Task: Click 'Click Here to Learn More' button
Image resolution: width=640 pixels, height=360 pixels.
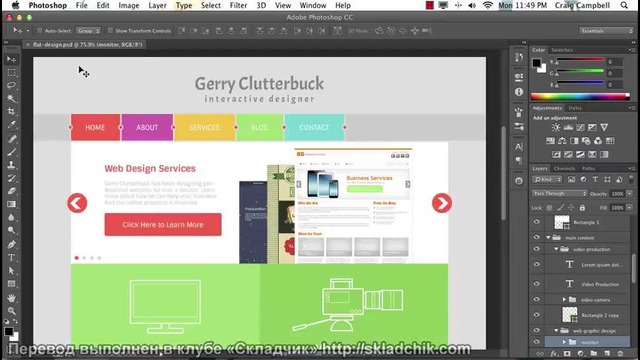Action: tap(163, 224)
